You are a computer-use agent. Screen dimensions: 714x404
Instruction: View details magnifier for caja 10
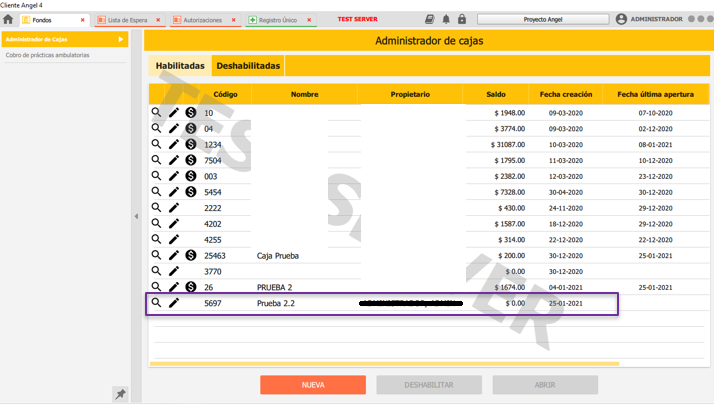156,112
